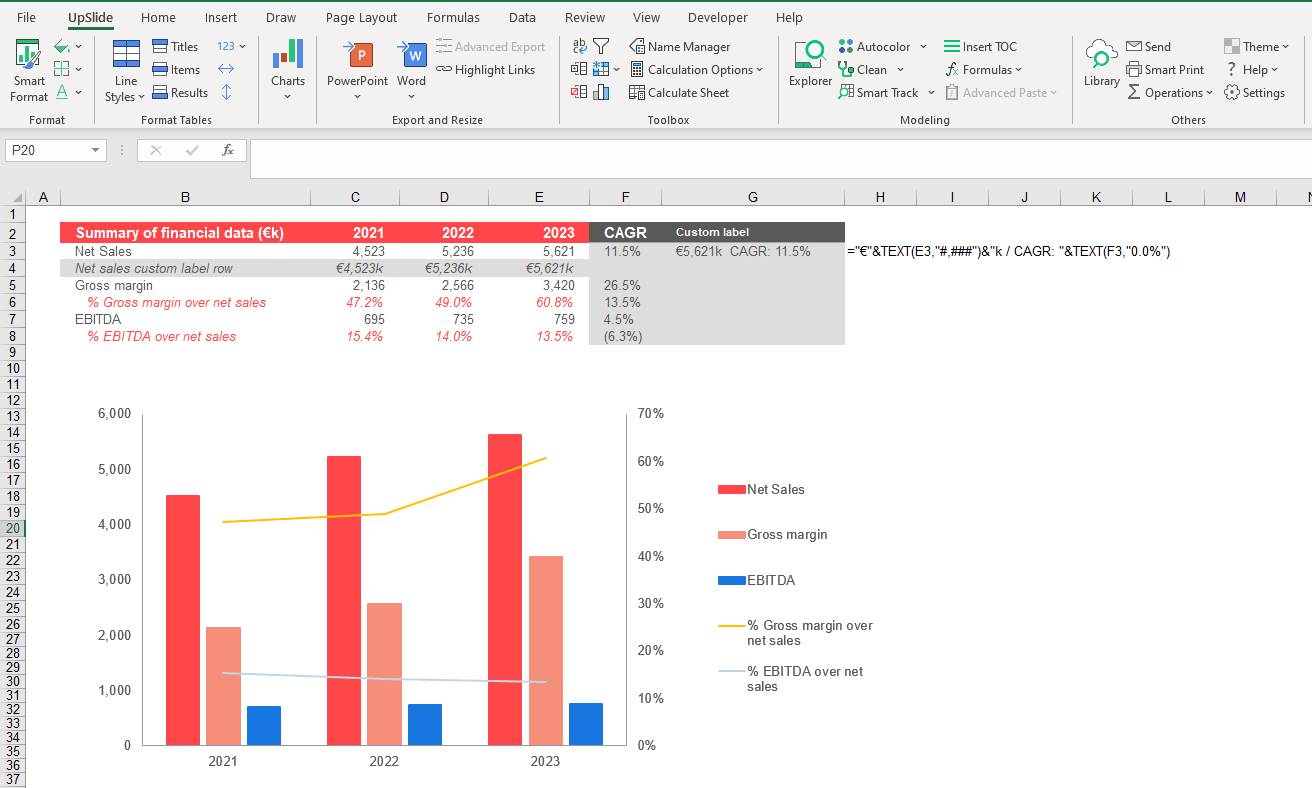Insert a table of contents
This screenshot has height=788, width=1312.
[980, 46]
